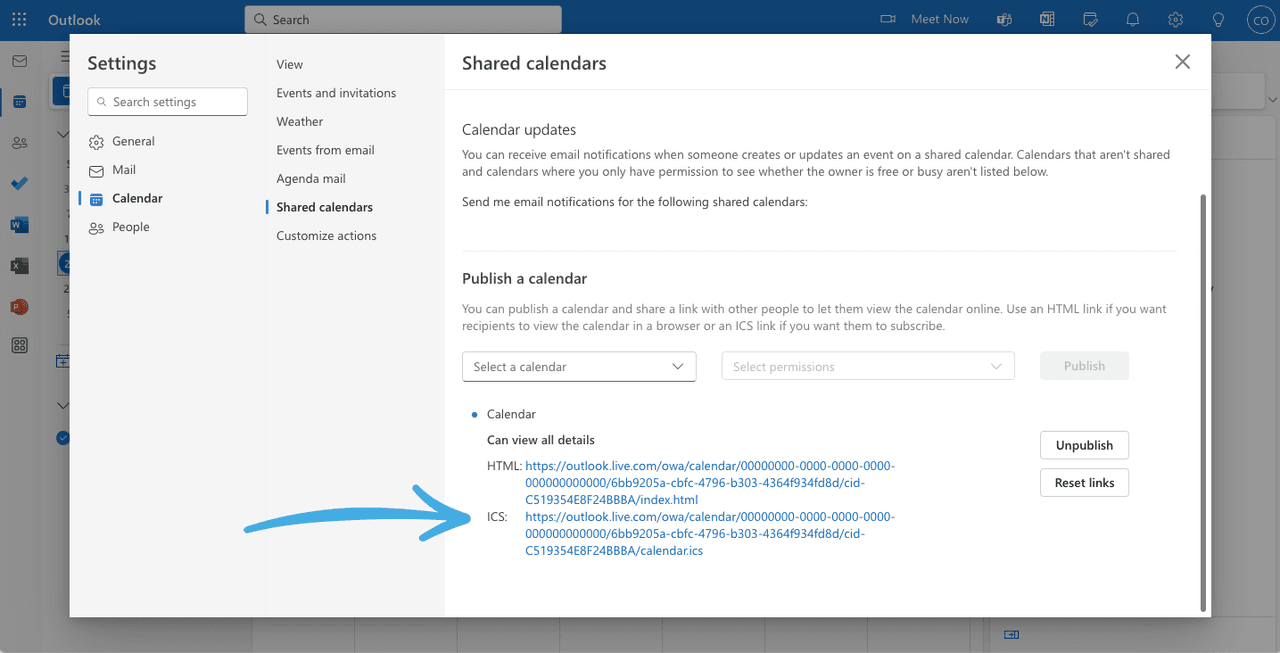
Task: Open the app launcher grid
Action: pos(18,19)
